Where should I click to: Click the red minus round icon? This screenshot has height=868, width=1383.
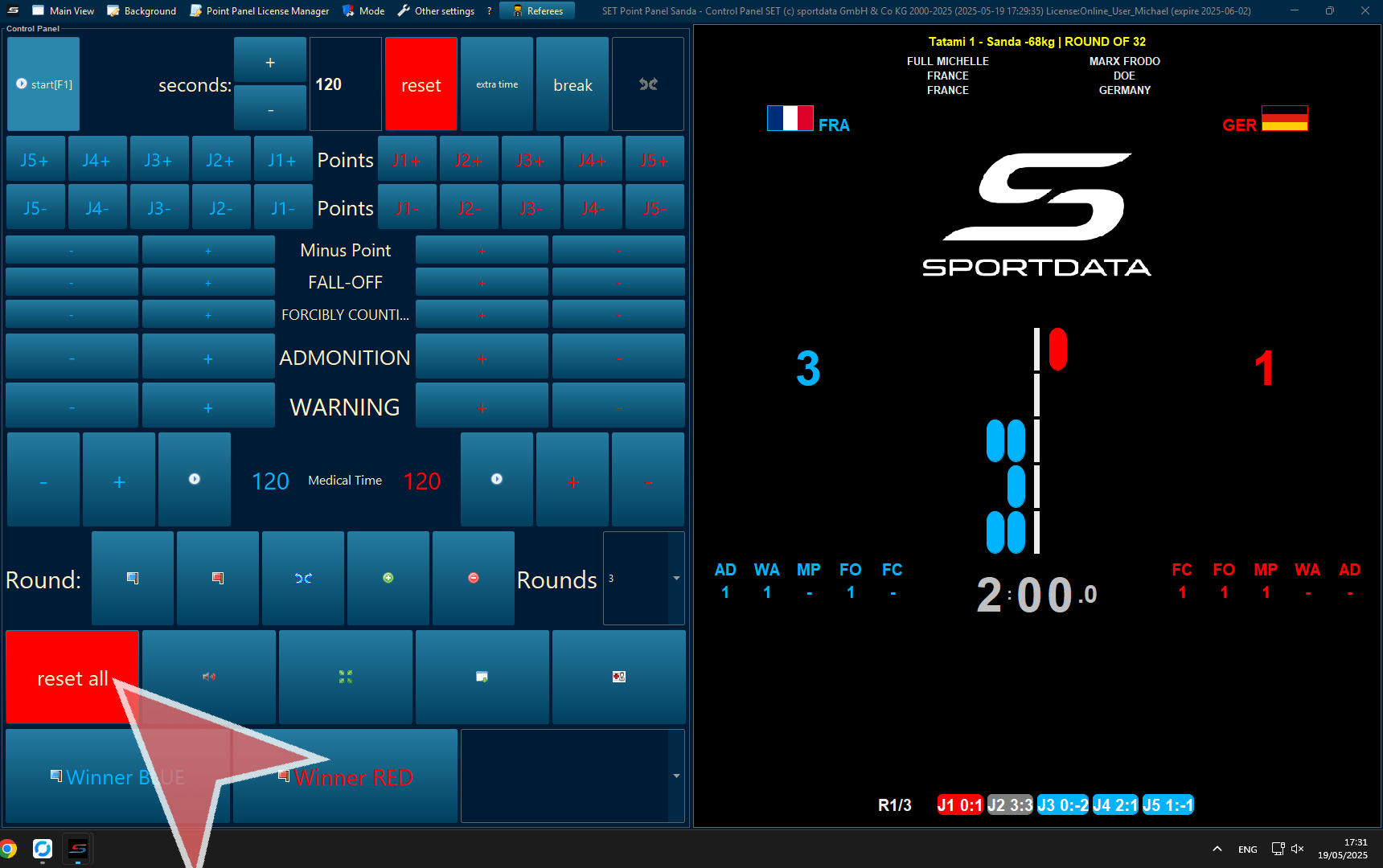click(x=474, y=578)
